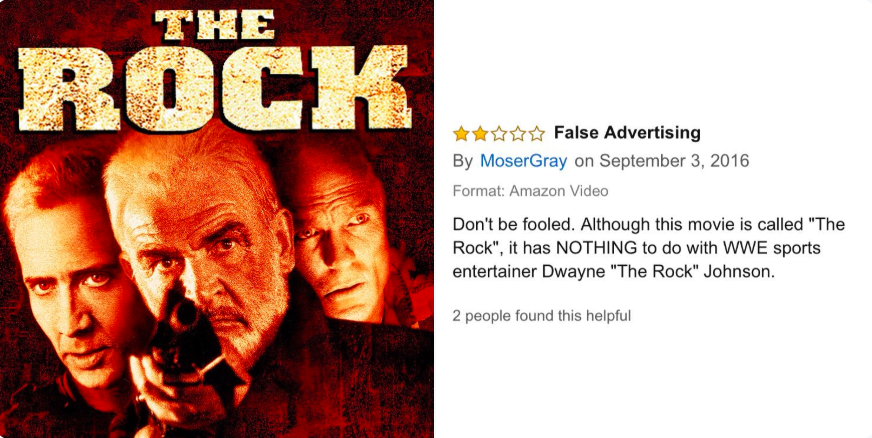Viewport: 872px width, 438px height.
Task: Click the "Format: Amazon Video" label
Action: point(530,191)
